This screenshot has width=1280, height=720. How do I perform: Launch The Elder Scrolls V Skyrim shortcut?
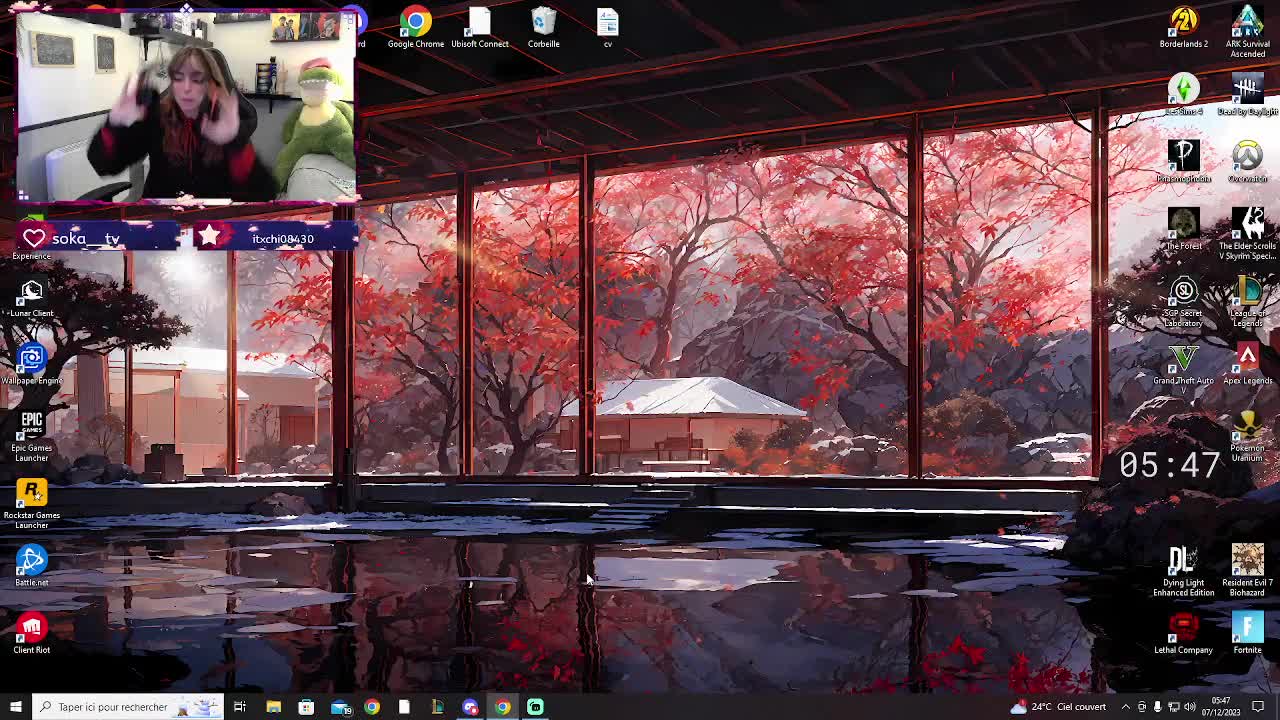coord(1247,234)
